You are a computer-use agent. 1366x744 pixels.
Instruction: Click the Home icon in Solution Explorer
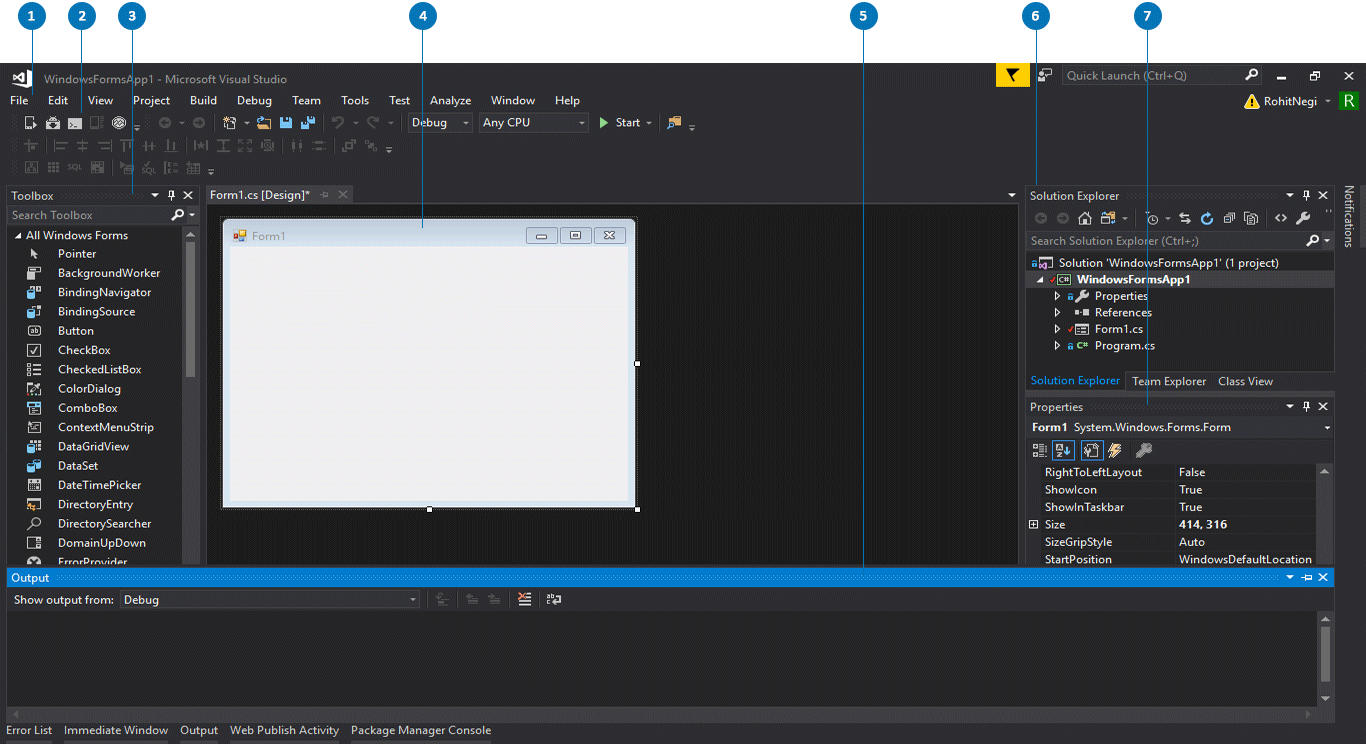[x=1084, y=218]
